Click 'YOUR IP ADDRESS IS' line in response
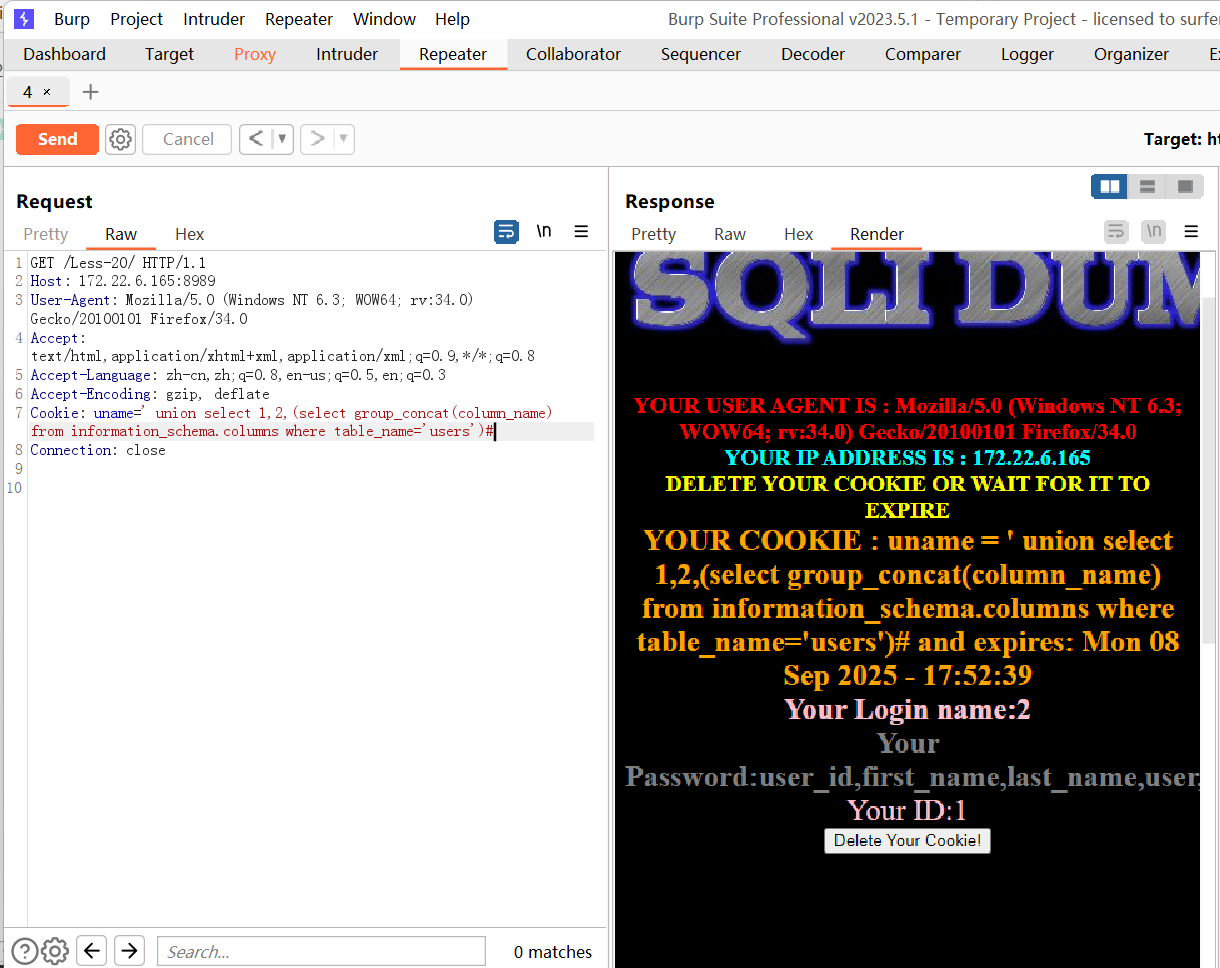The height and width of the screenshot is (968, 1220). click(907, 458)
